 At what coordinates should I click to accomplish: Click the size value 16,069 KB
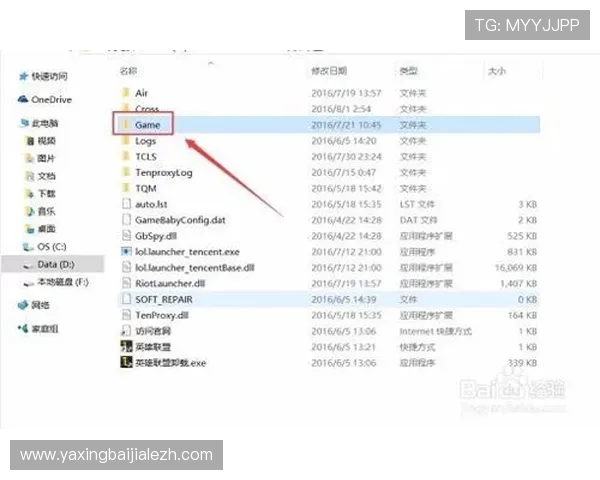(x=516, y=268)
